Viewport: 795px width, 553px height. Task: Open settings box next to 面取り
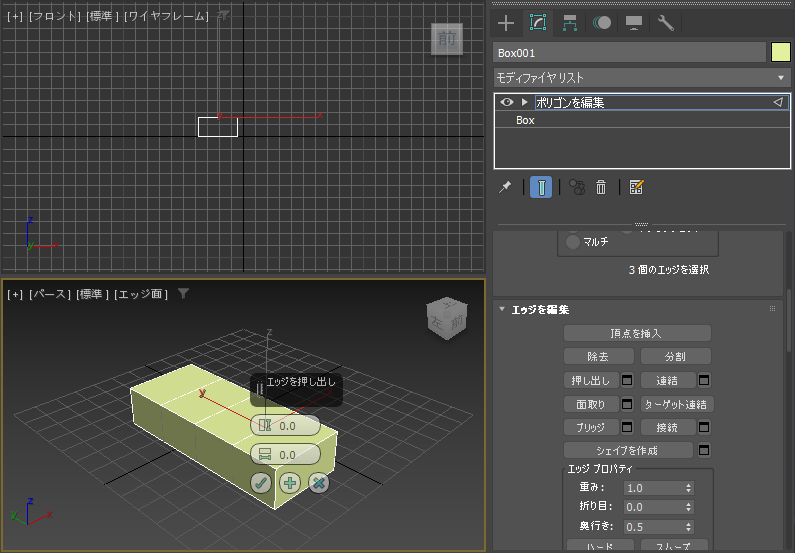[x=627, y=404]
